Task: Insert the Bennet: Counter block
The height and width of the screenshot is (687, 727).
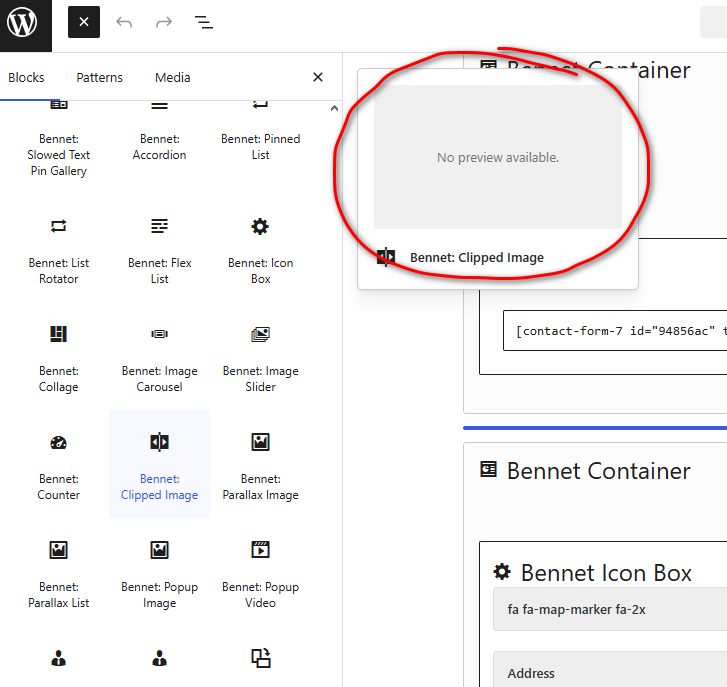Action: point(59,464)
